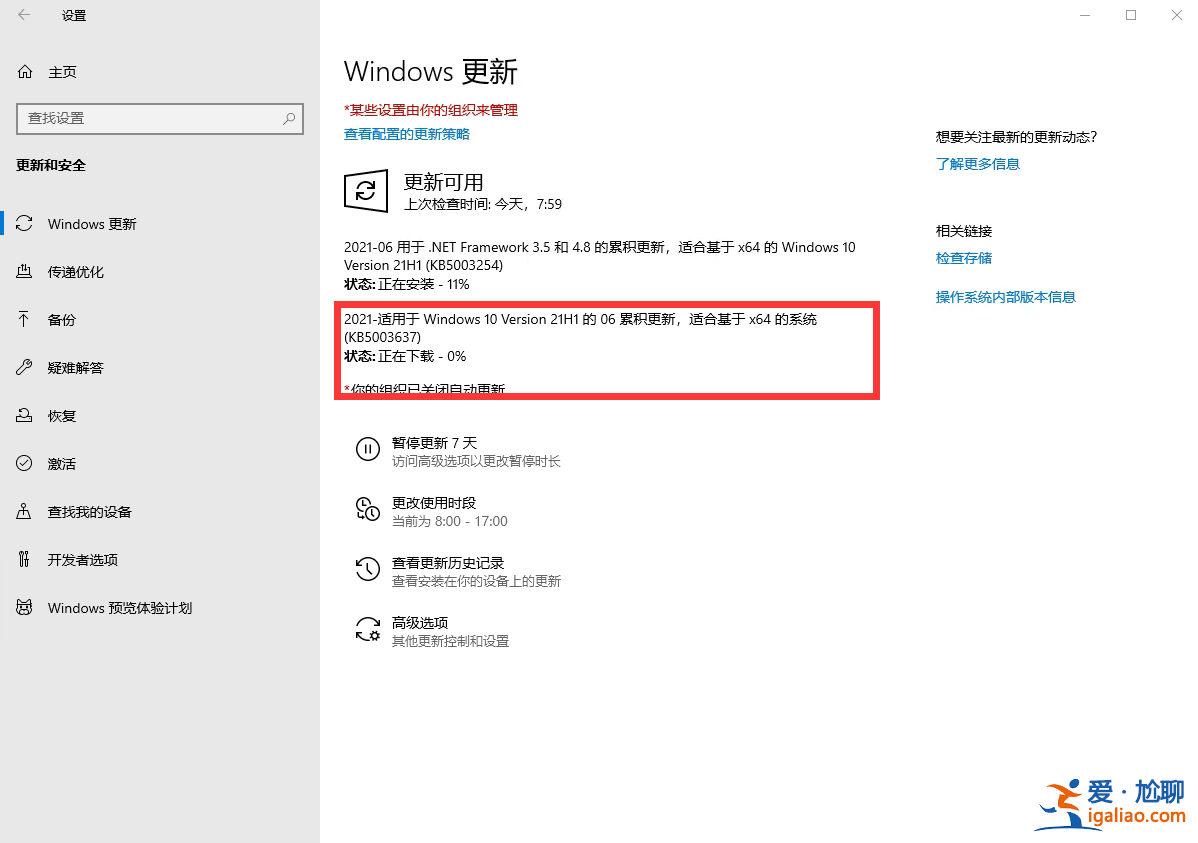Viewport: 1198px width, 843px height.
Task: Select 疑难解答 from the sidebar
Action: tap(75, 367)
